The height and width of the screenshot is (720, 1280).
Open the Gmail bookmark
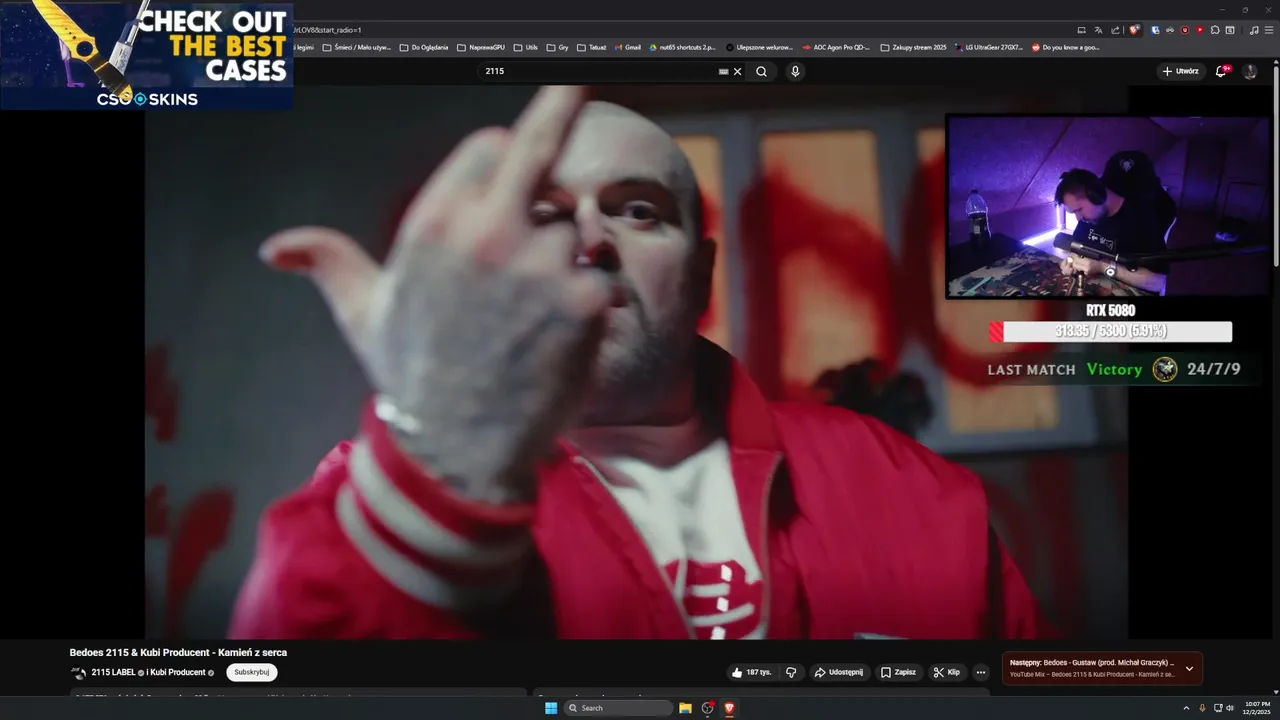[627, 47]
